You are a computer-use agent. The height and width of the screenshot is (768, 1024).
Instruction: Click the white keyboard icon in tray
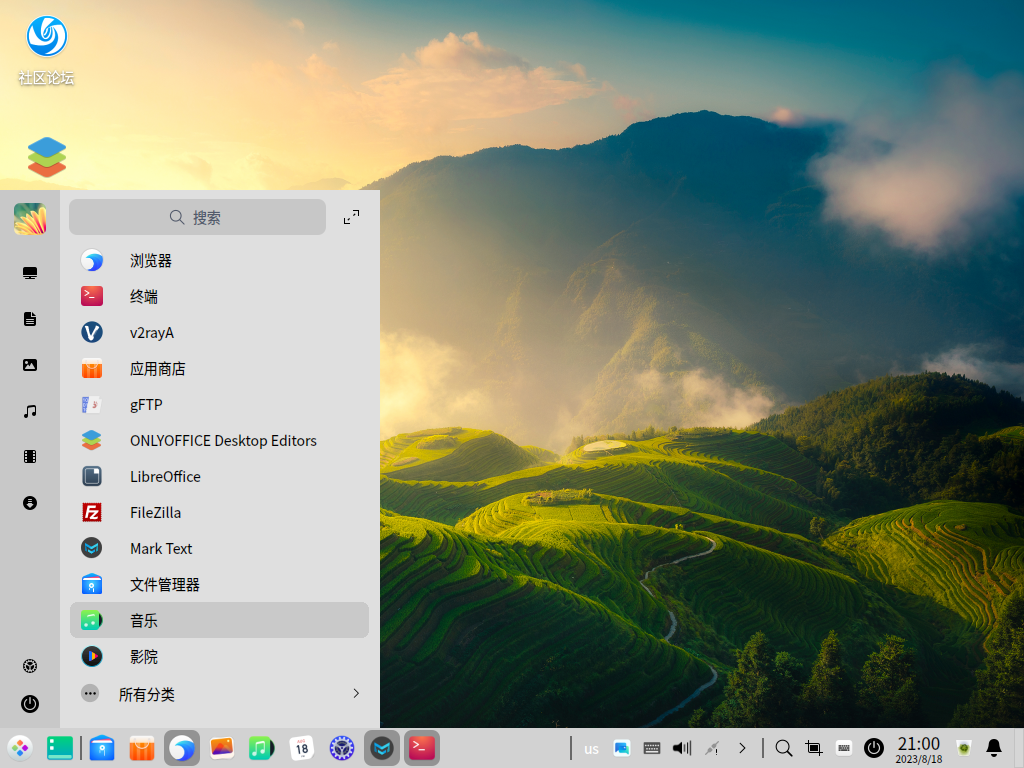click(844, 748)
